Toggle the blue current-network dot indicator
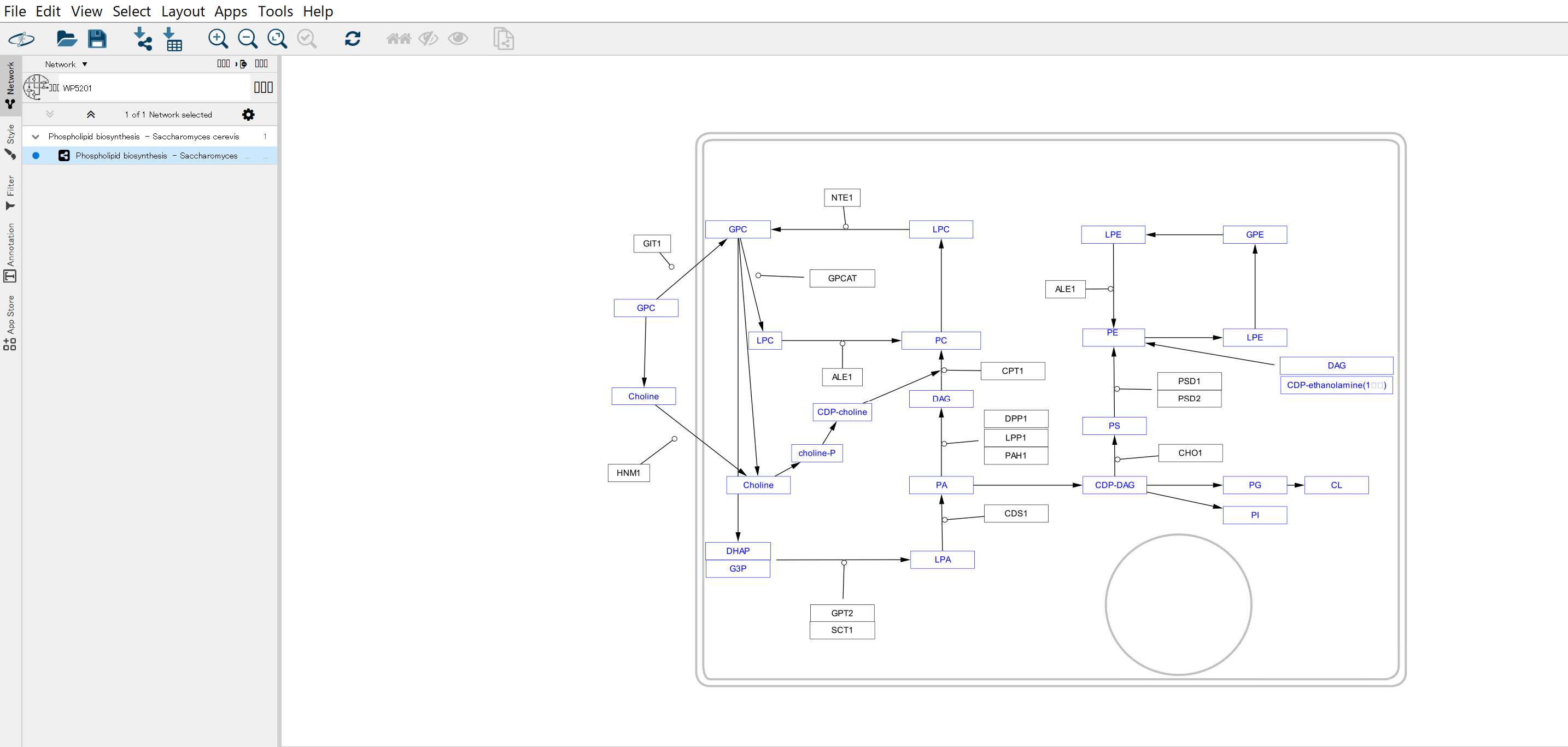Image resolution: width=1568 pixels, height=747 pixels. click(x=36, y=156)
